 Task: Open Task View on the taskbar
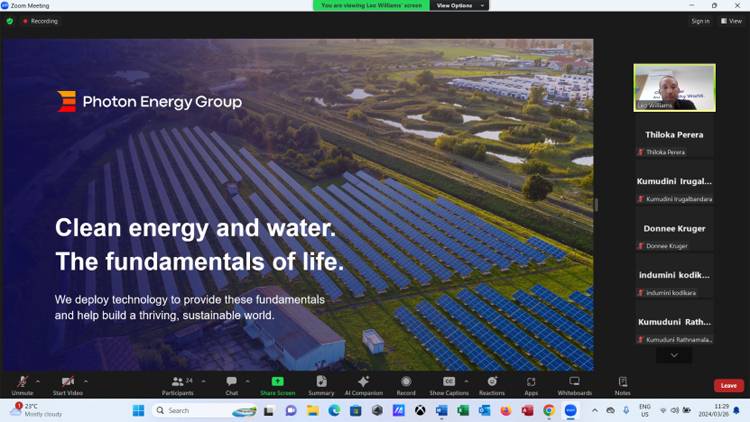click(x=269, y=411)
